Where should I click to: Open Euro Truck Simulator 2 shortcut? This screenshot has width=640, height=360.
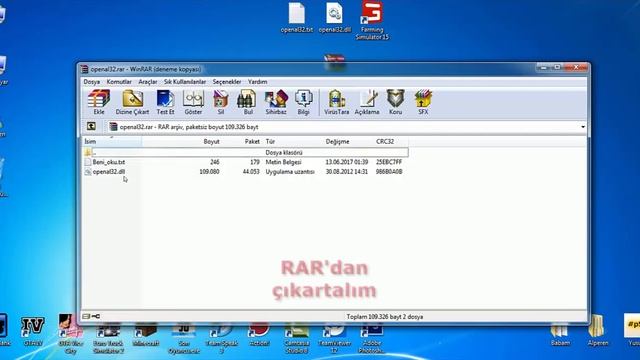[109, 337]
